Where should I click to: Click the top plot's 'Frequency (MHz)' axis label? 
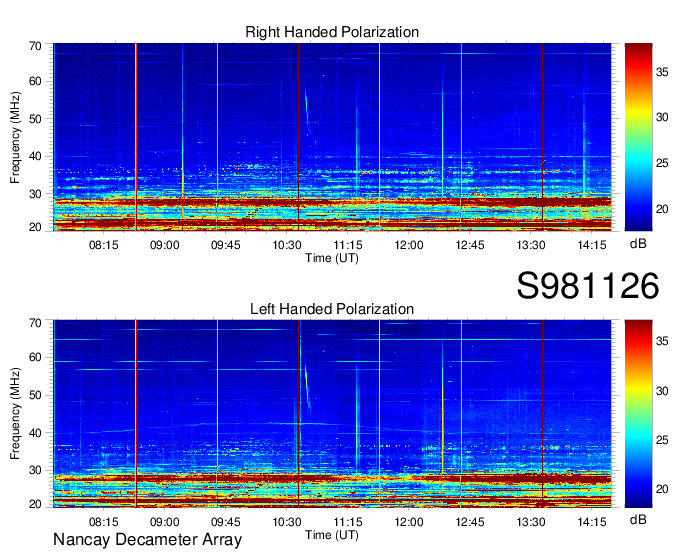(x=15, y=137)
